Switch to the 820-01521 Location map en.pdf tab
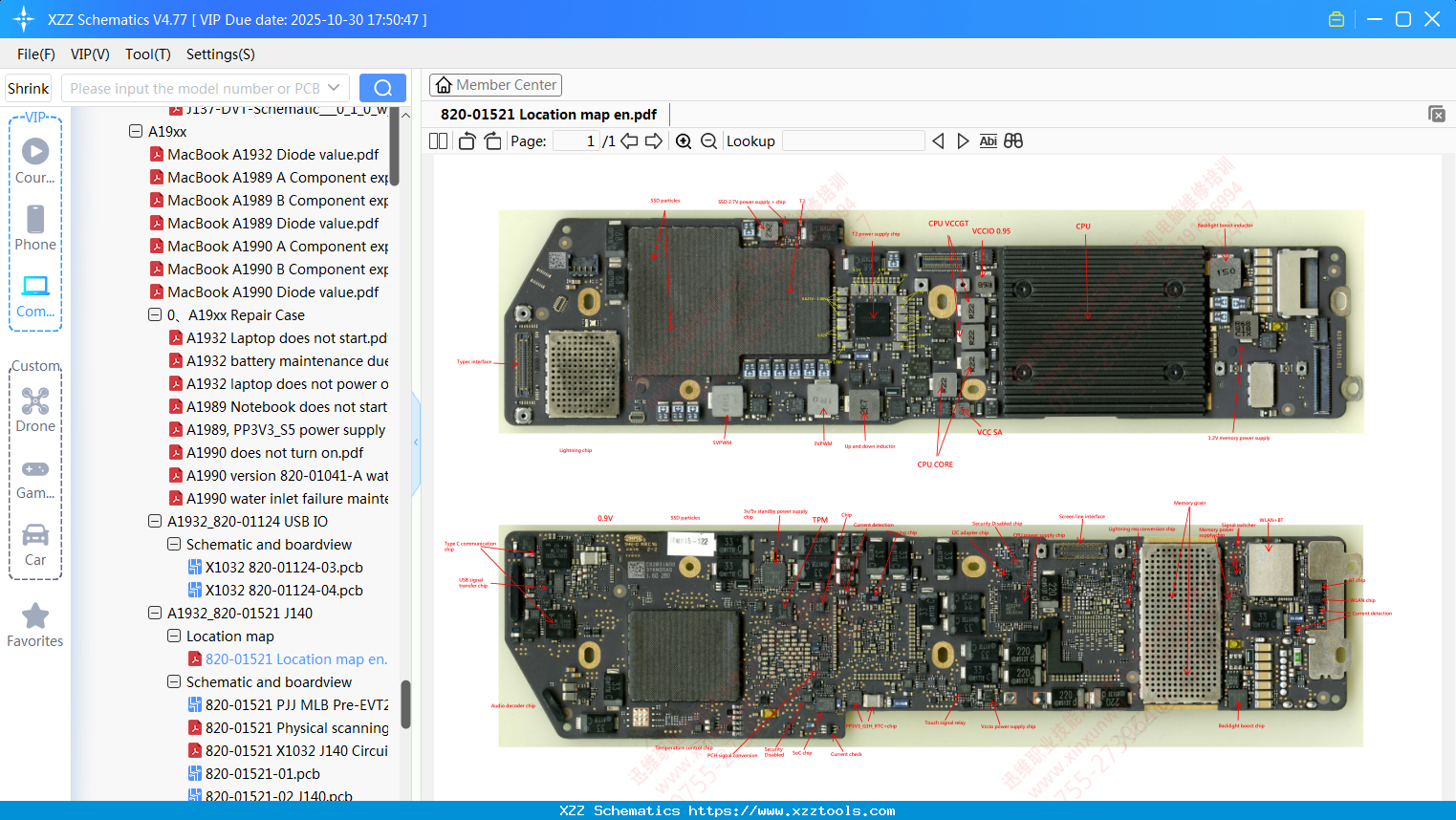Screen dimensions: 1456x820 [549, 115]
